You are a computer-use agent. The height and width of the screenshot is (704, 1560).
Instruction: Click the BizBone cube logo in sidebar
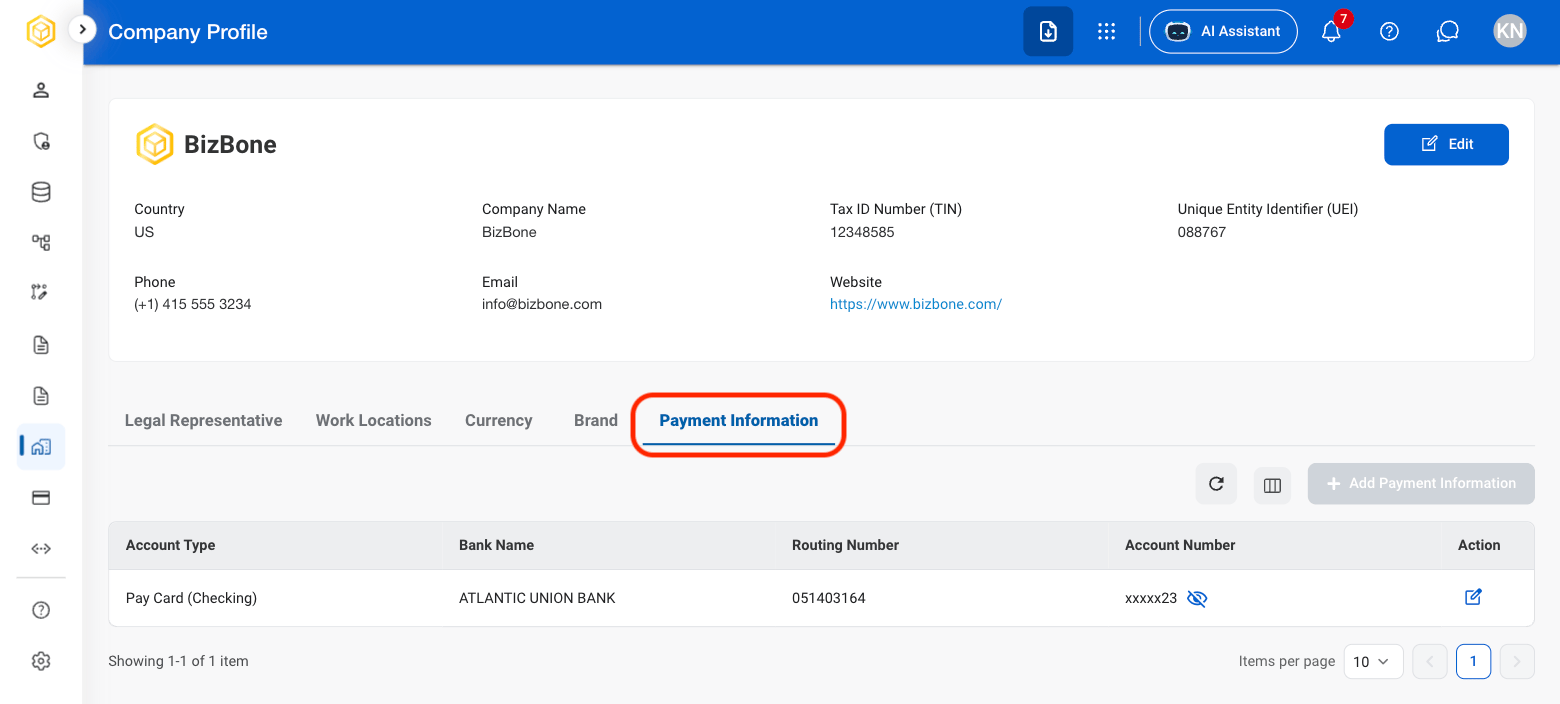41,32
